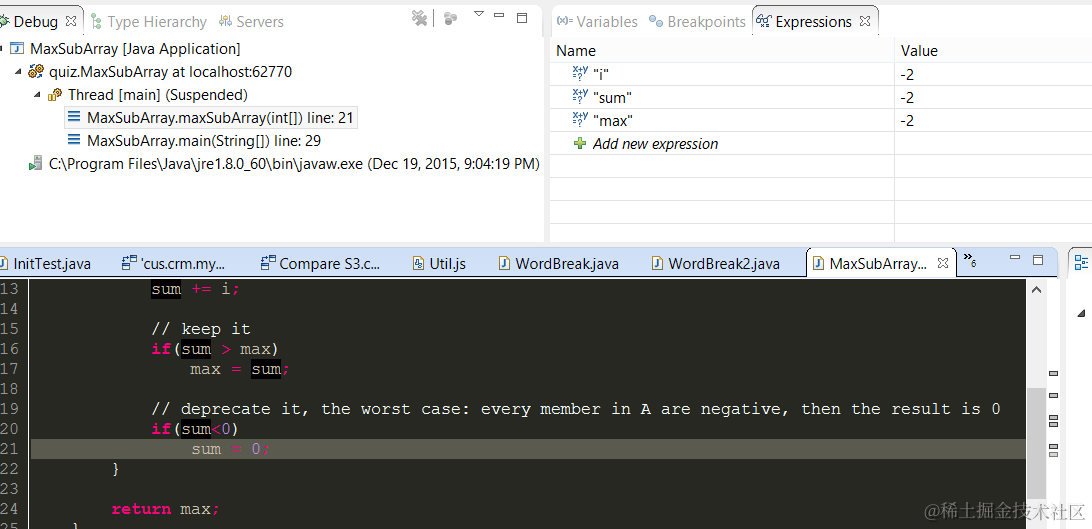The image size is (1092, 529).
Task: Click the -2 value for "i"
Action: [x=906, y=74]
